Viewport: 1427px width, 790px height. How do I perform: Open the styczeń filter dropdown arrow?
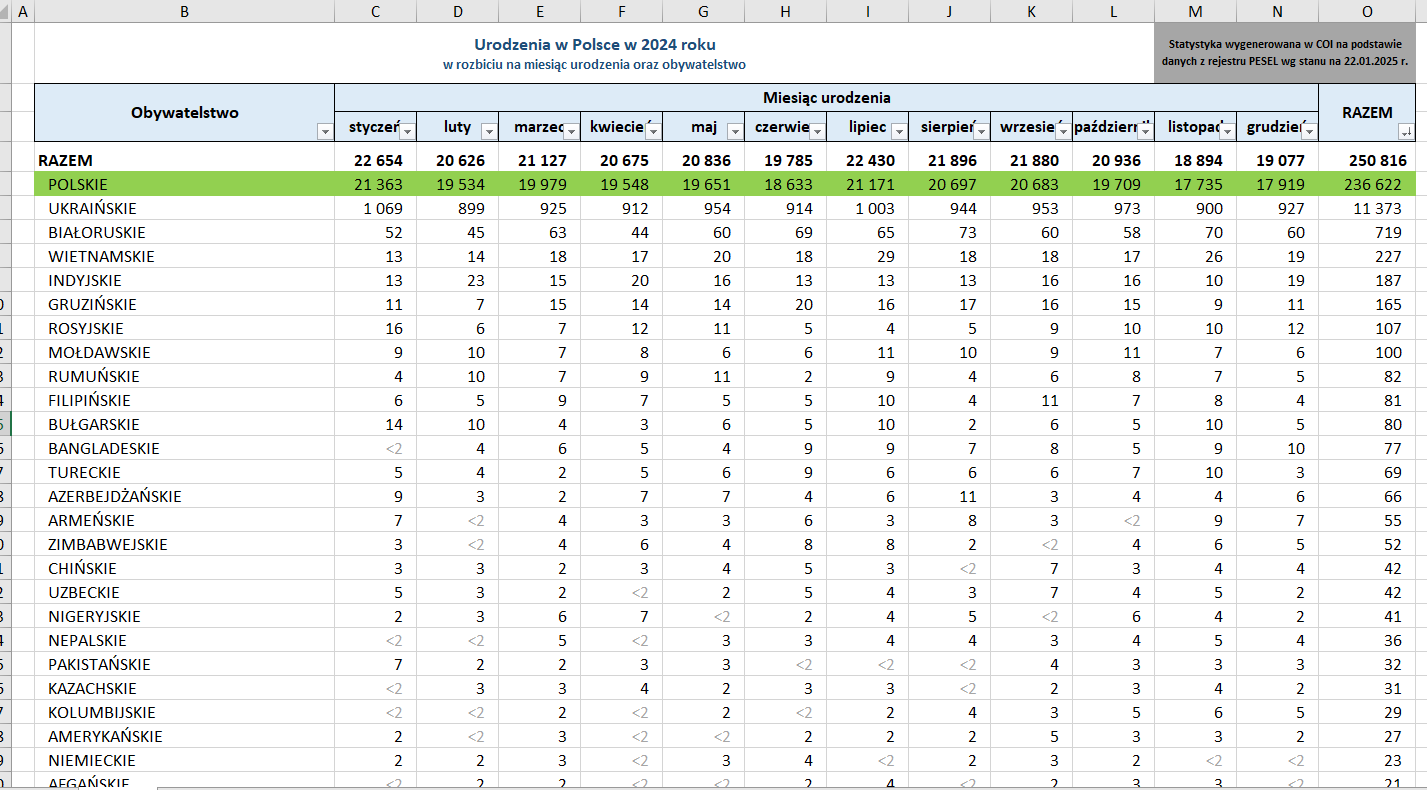[407, 131]
